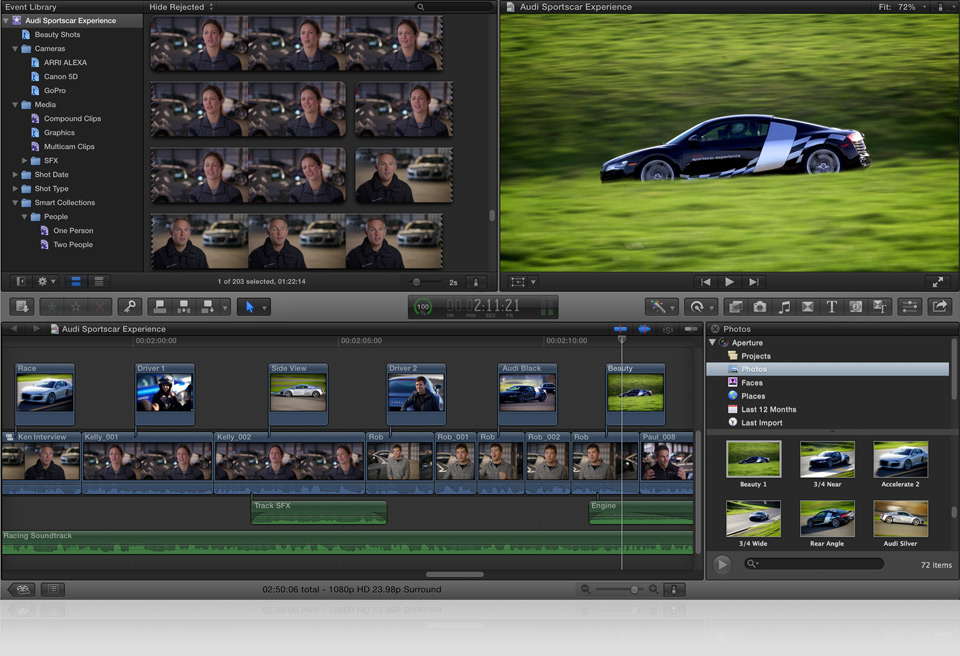Toggle timeline audio skimming button
Image resolution: width=960 pixels, height=656 pixels.
[x=644, y=329]
